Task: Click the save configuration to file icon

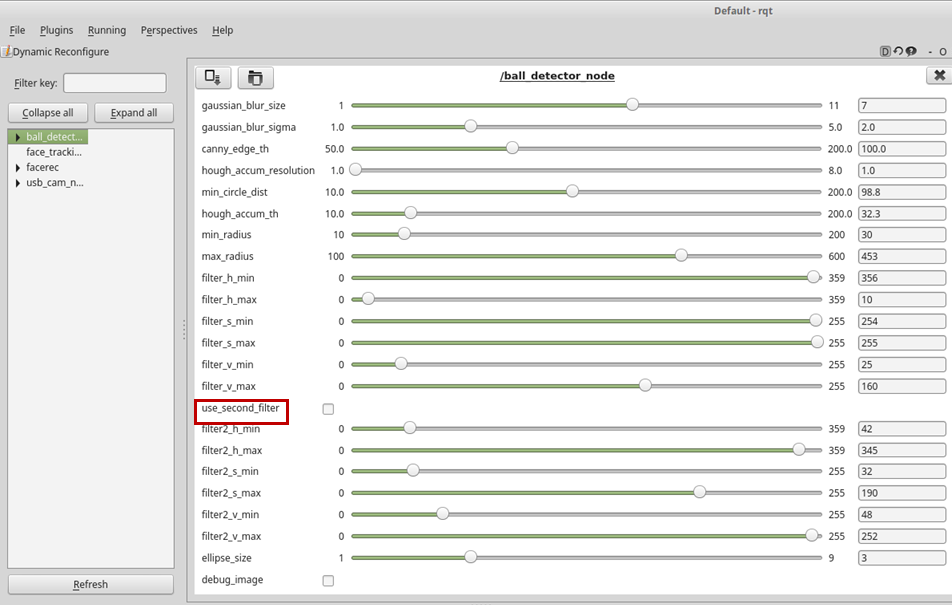Action: 212,78
